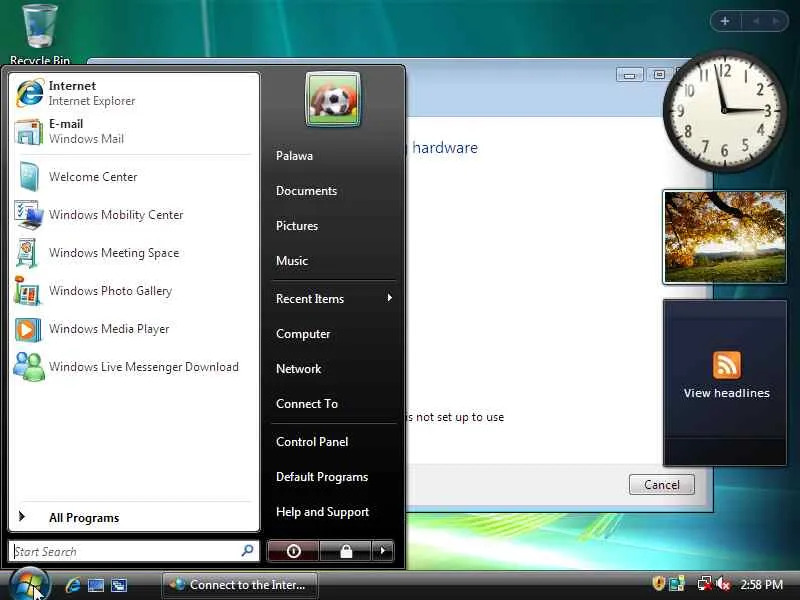Open Palawa user folder

click(x=294, y=156)
